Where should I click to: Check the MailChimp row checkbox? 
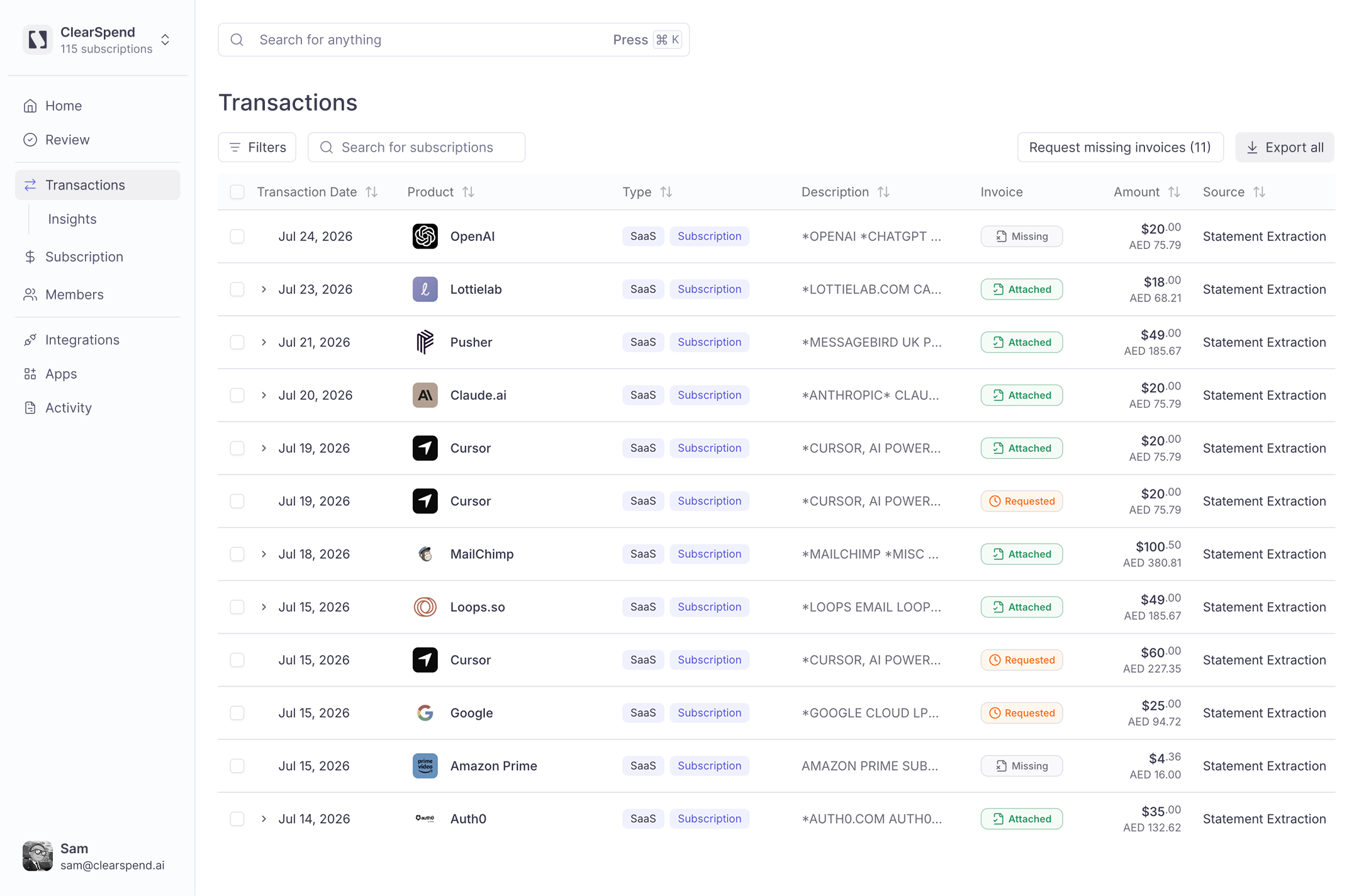coord(237,554)
